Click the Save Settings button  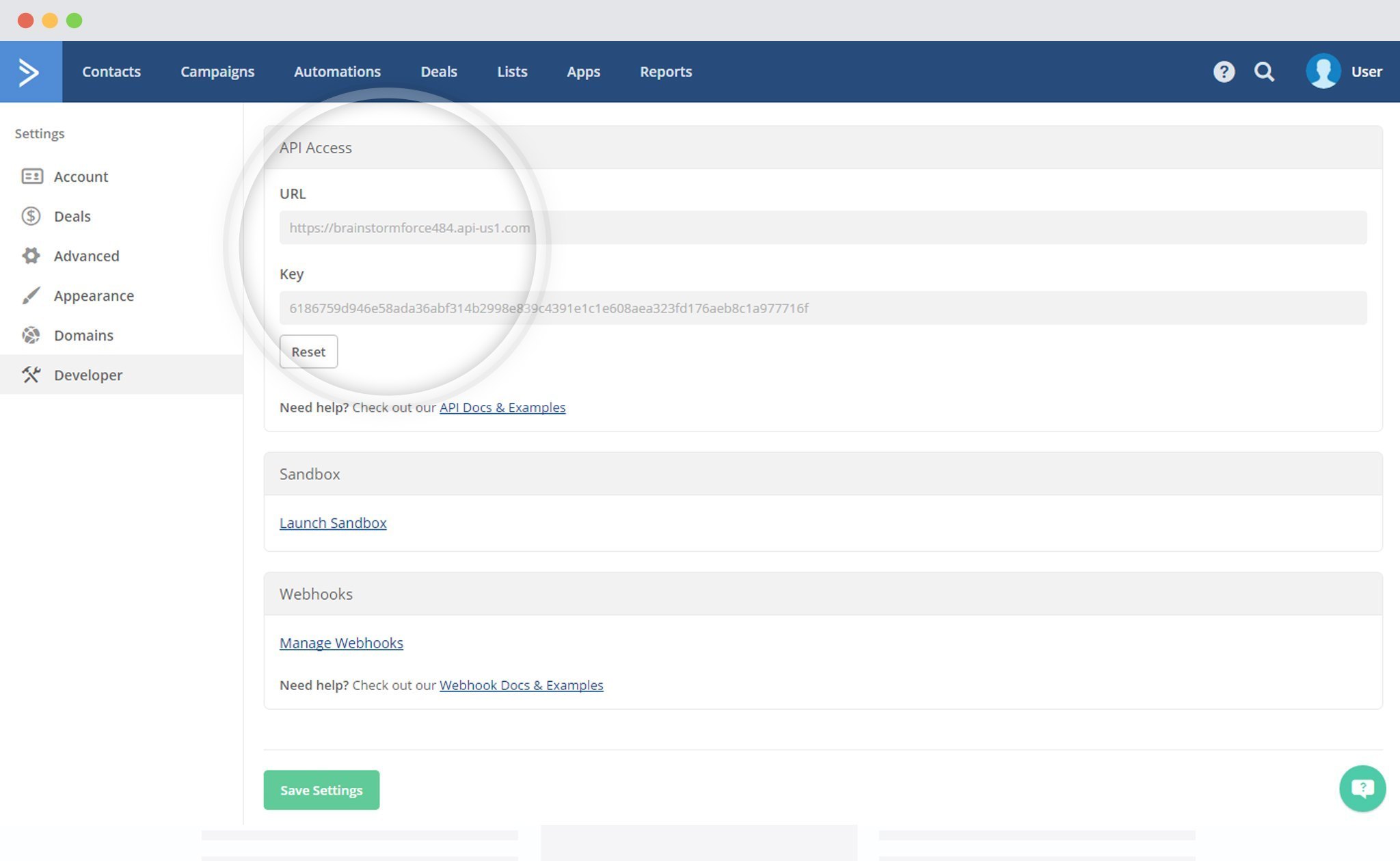[321, 790]
